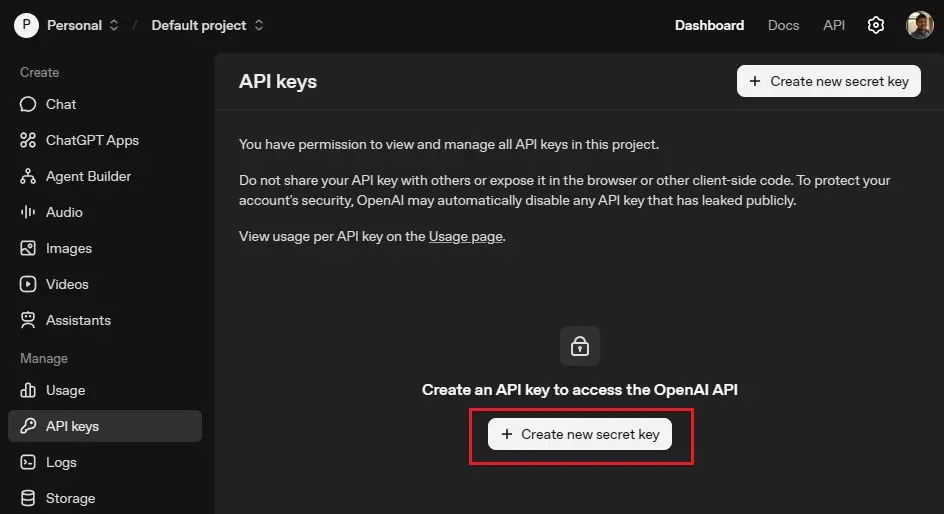Open the Assistants robot icon
The width and height of the screenshot is (944, 514).
(28, 320)
